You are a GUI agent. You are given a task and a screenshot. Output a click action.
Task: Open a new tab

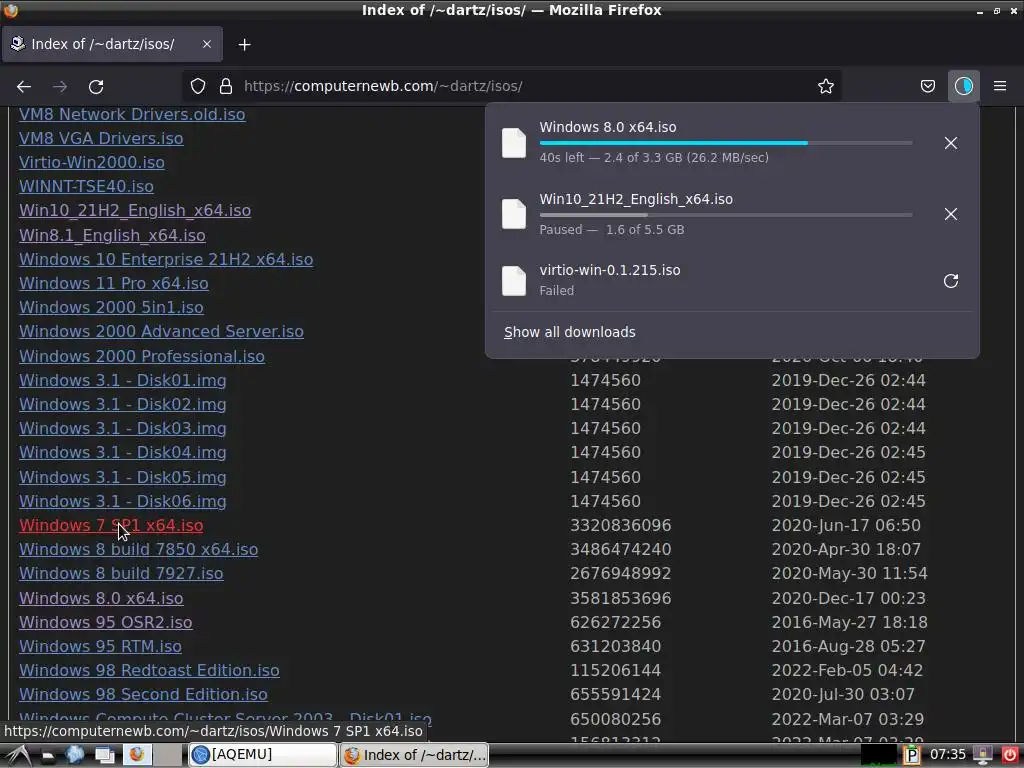coord(244,44)
